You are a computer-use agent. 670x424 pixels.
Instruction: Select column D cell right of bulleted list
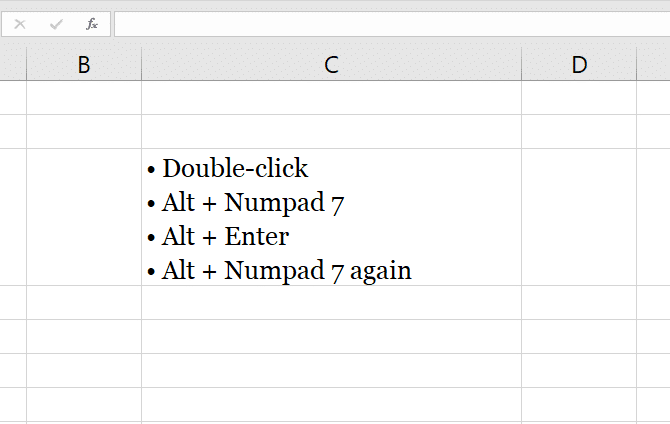point(579,217)
